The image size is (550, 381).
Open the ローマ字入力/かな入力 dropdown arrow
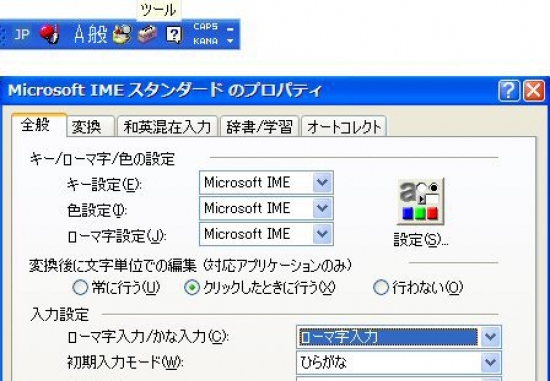click(x=490, y=337)
